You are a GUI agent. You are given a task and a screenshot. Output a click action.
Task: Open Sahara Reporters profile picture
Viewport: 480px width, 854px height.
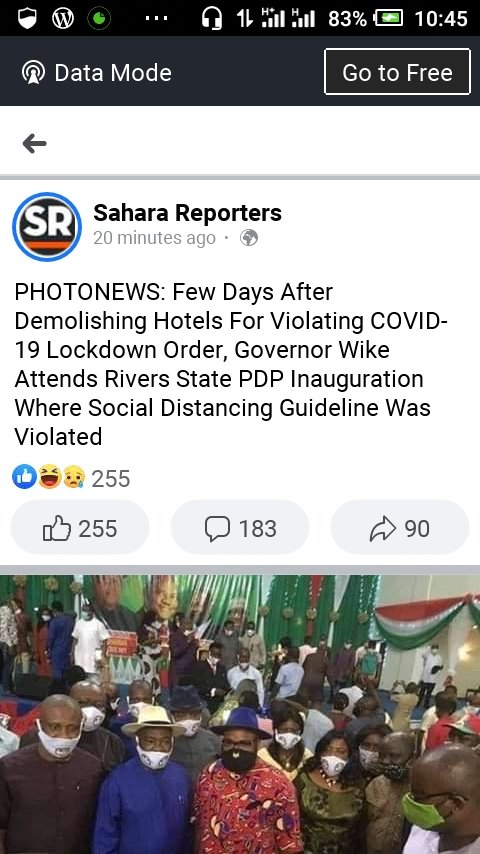(x=47, y=227)
